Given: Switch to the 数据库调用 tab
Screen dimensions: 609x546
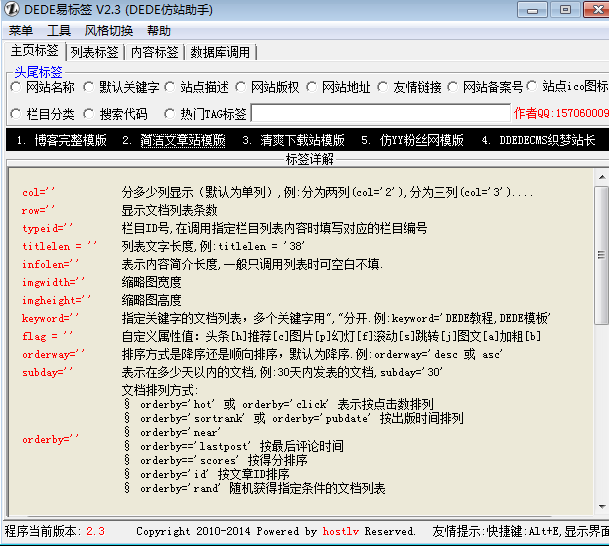Looking at the screenshot, I should pyautogui.click(x=220, y=52).
